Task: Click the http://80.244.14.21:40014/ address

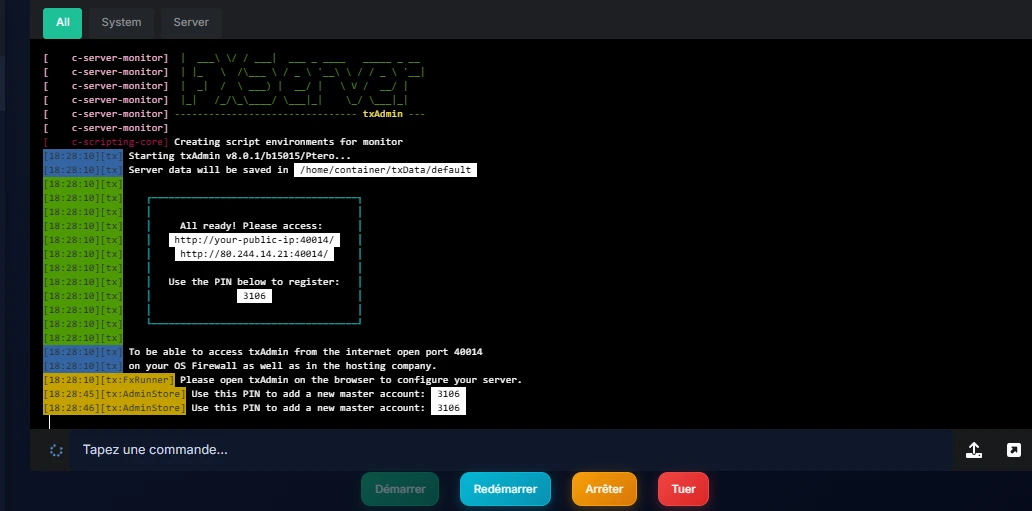Action: (254, 254)
